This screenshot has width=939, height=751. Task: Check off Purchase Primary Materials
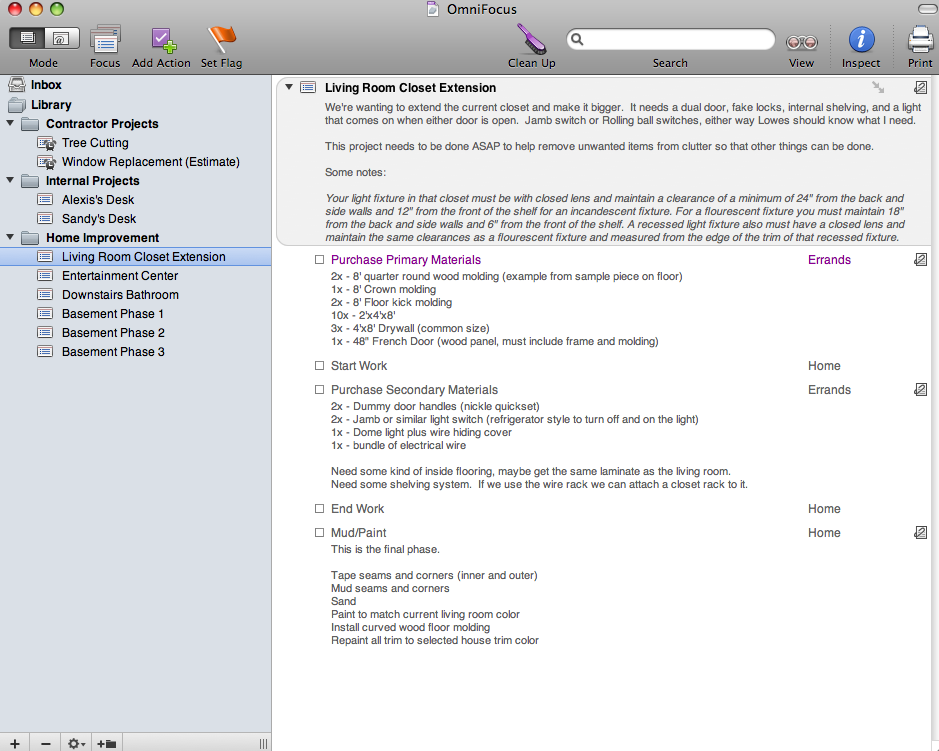click(319, 260)
